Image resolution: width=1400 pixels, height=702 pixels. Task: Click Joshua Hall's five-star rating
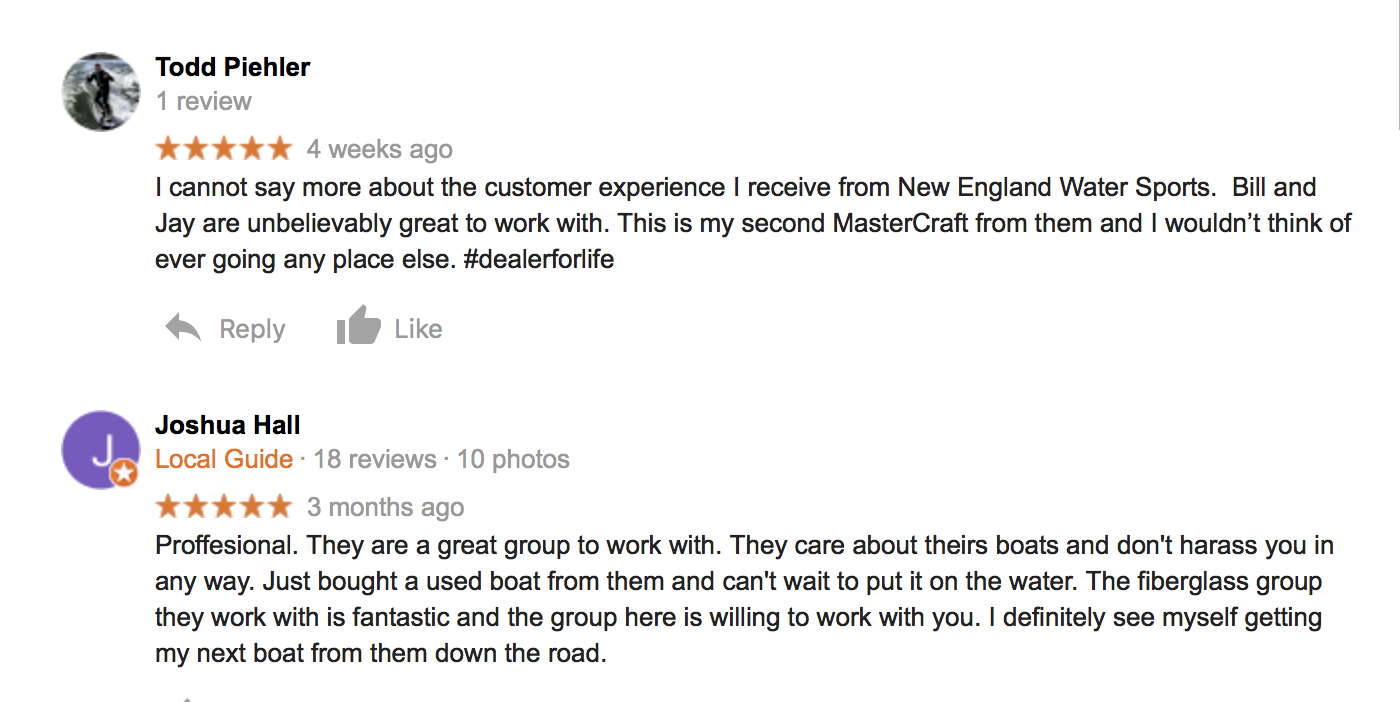pyautogui.click(x=224, y=507)
